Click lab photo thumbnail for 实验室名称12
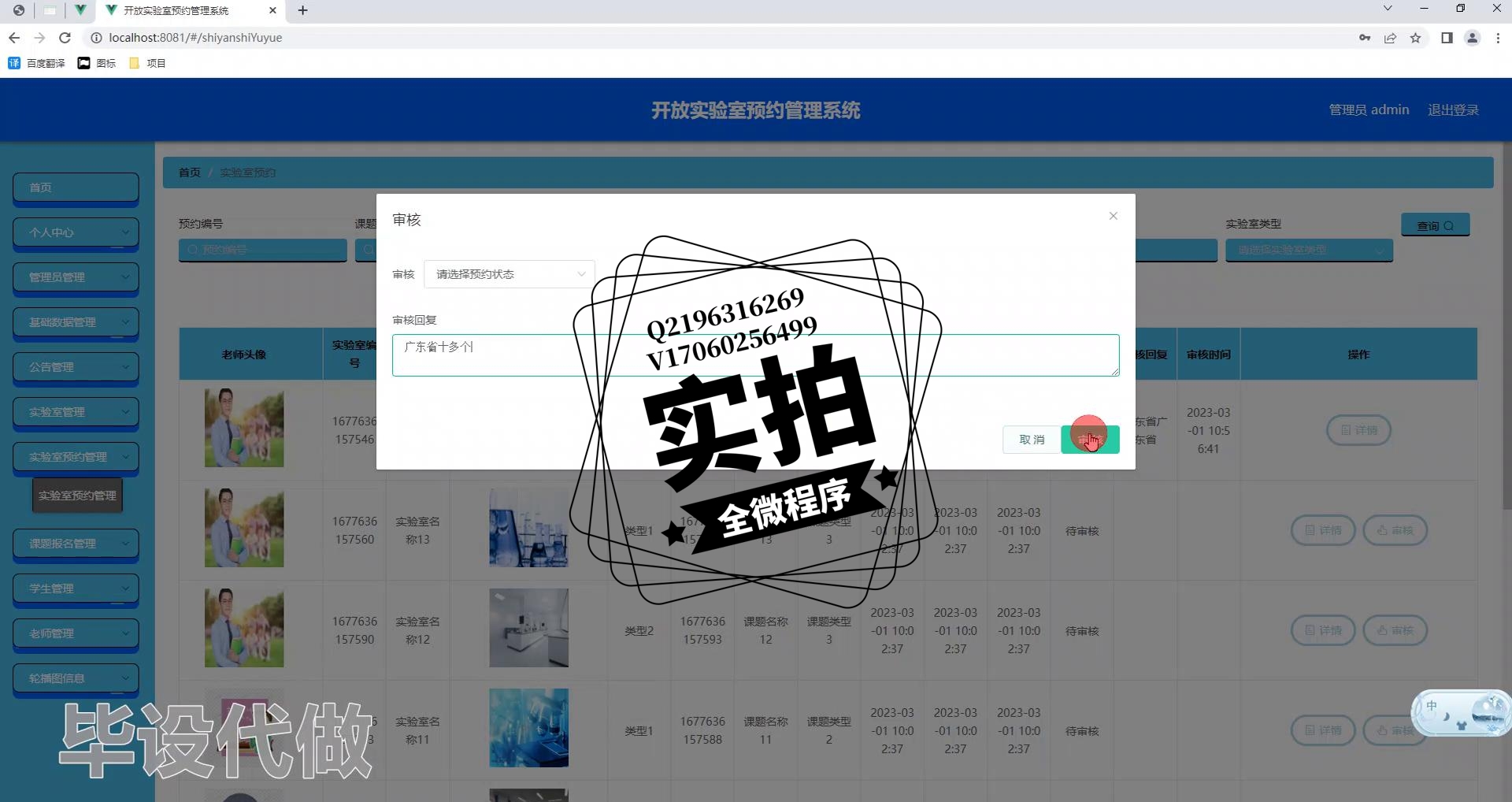 [x=528, y=628]
